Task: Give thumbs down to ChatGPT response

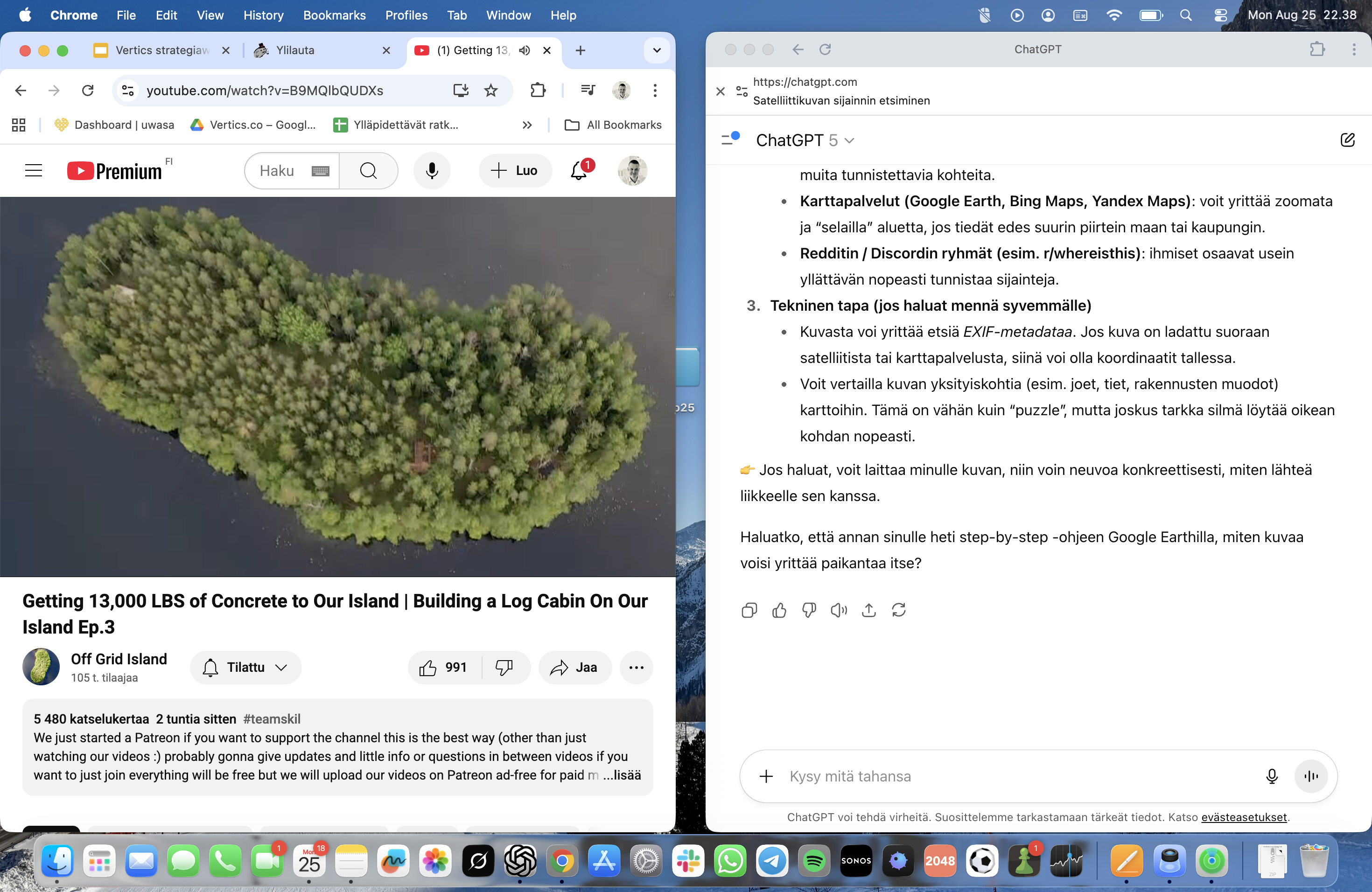Action: coord(809,610)
